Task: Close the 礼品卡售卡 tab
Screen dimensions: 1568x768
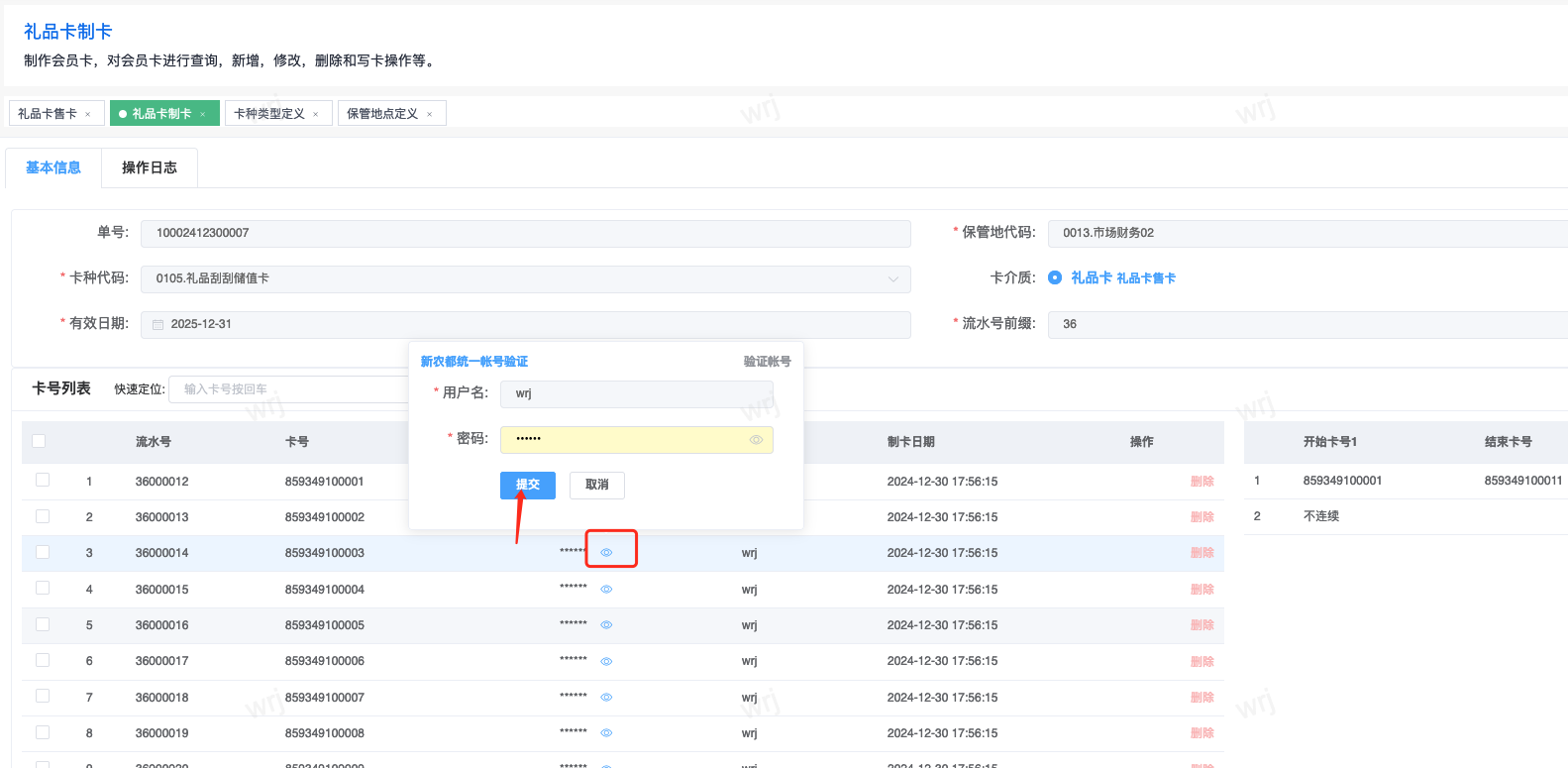Action: click(x=88, y=115)
